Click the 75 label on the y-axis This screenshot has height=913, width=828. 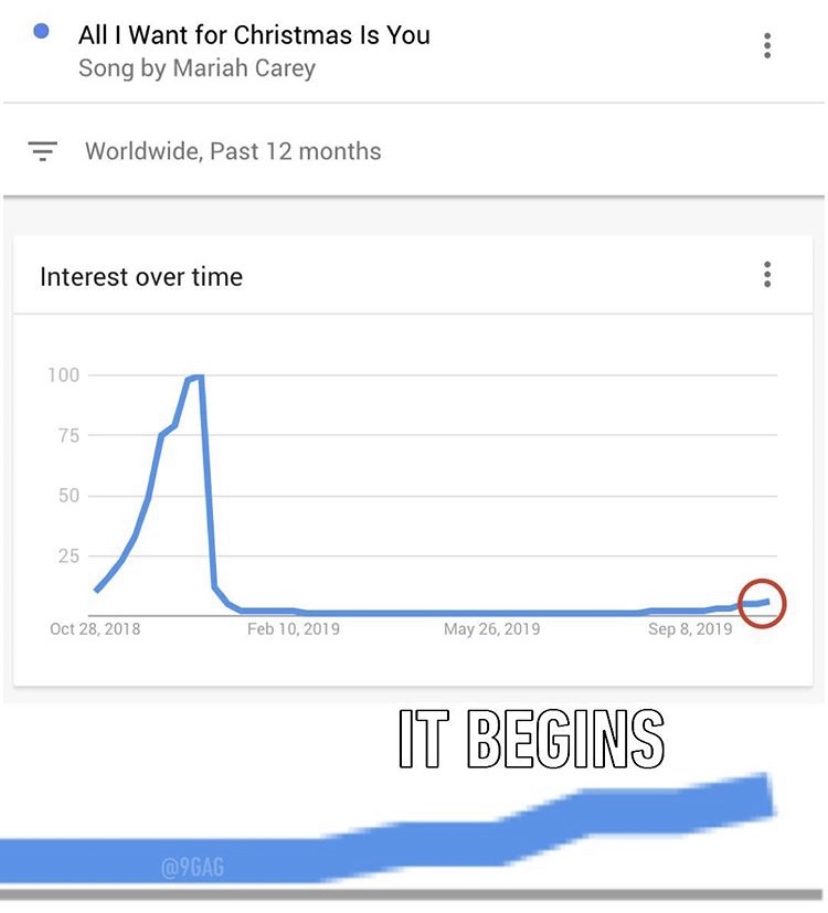69,436
